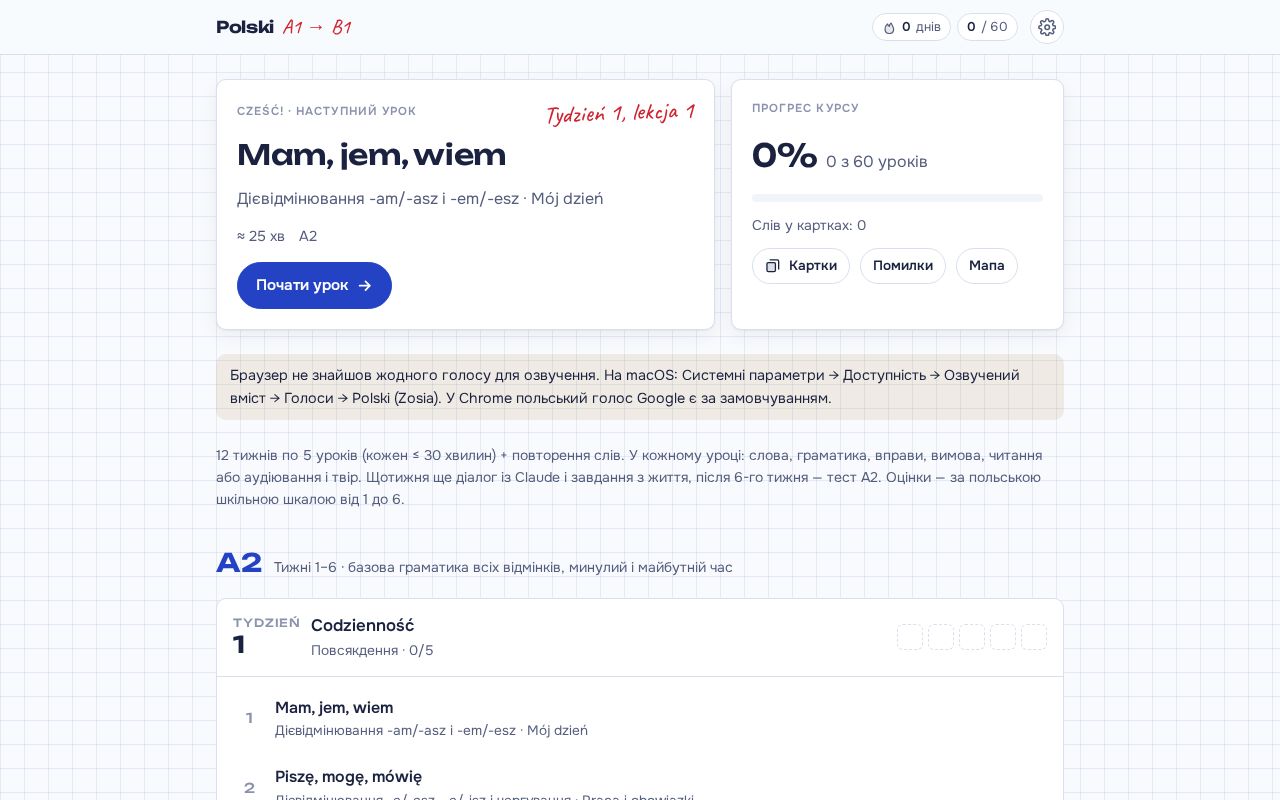Image resolution: width=1280 pixels, height=800 pixels.
Task: Open lesson 1 row in the week list
Action: (640, 718)
